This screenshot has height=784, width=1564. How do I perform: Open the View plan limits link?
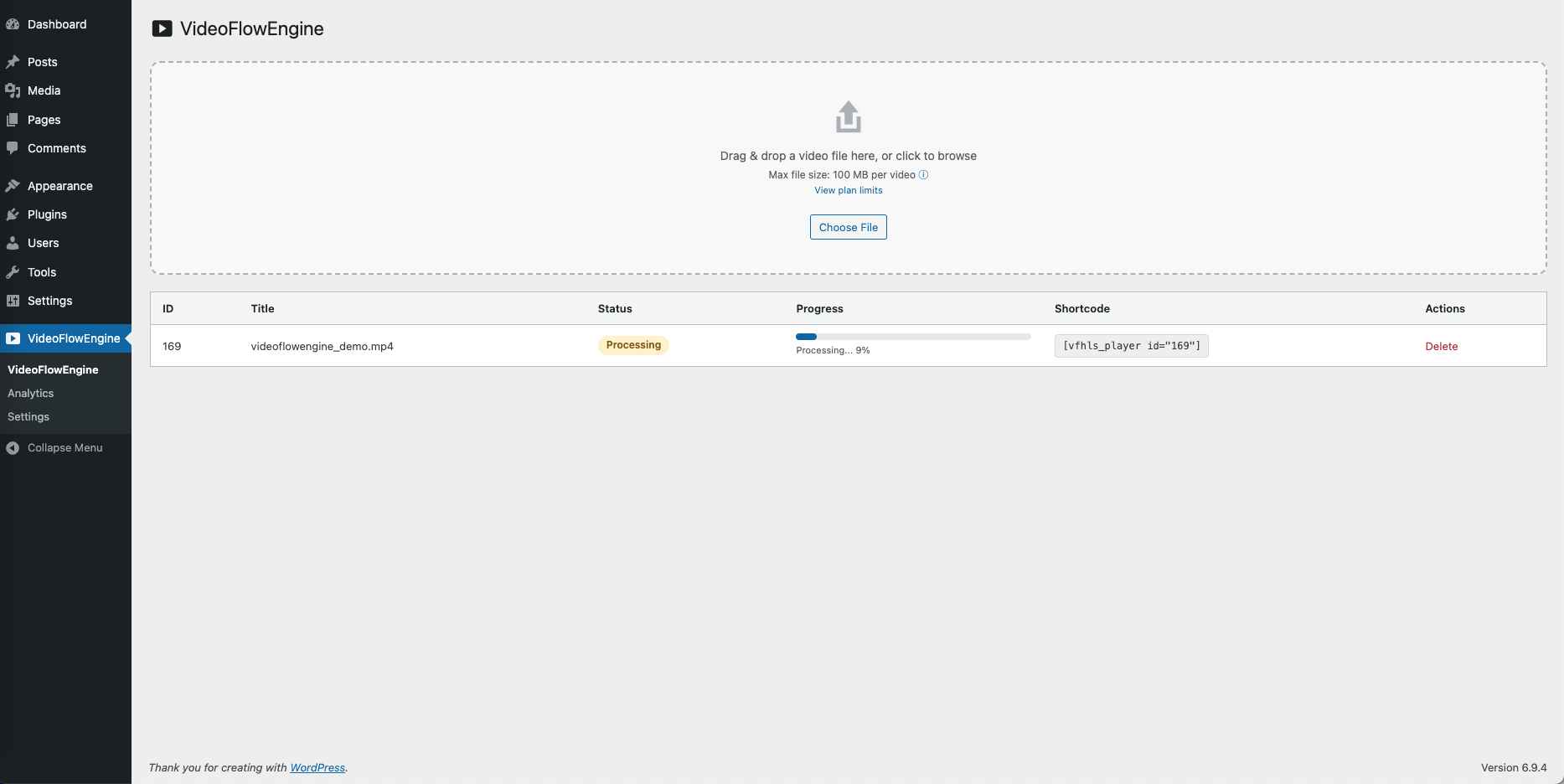click(849, 190)
